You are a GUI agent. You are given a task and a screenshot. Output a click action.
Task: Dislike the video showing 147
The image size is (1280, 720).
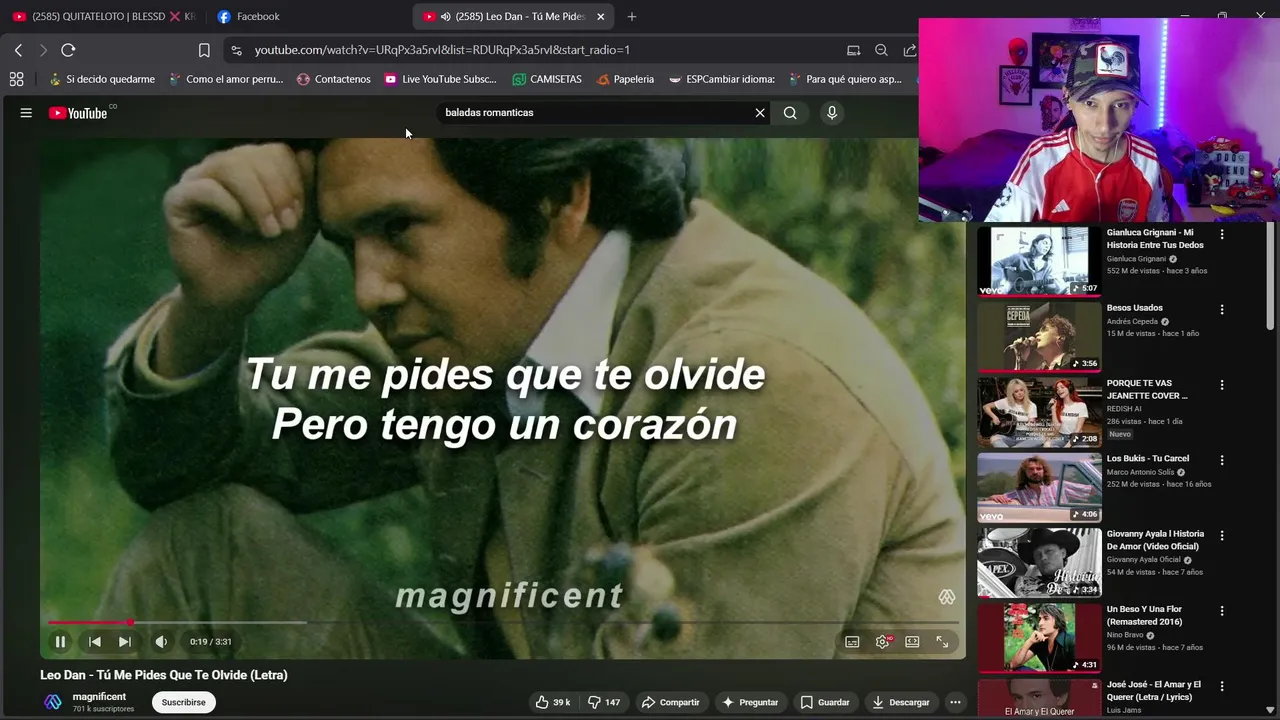pyautogui.click(x=604, y=702)
